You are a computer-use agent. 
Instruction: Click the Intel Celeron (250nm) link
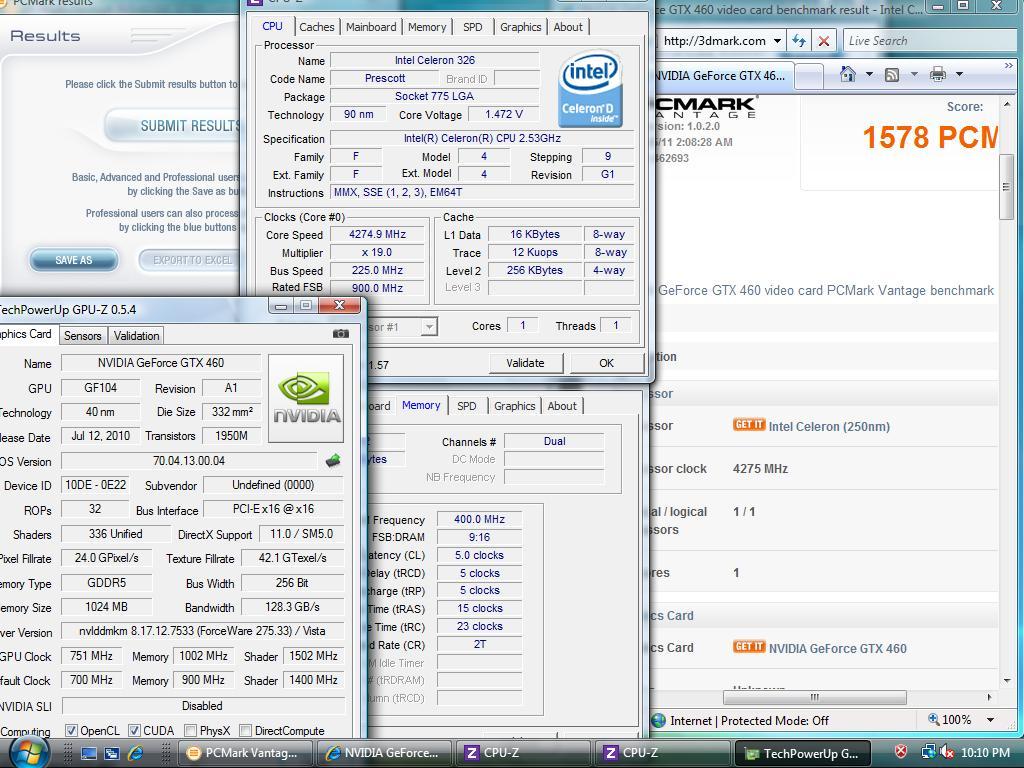pos(829,426)
